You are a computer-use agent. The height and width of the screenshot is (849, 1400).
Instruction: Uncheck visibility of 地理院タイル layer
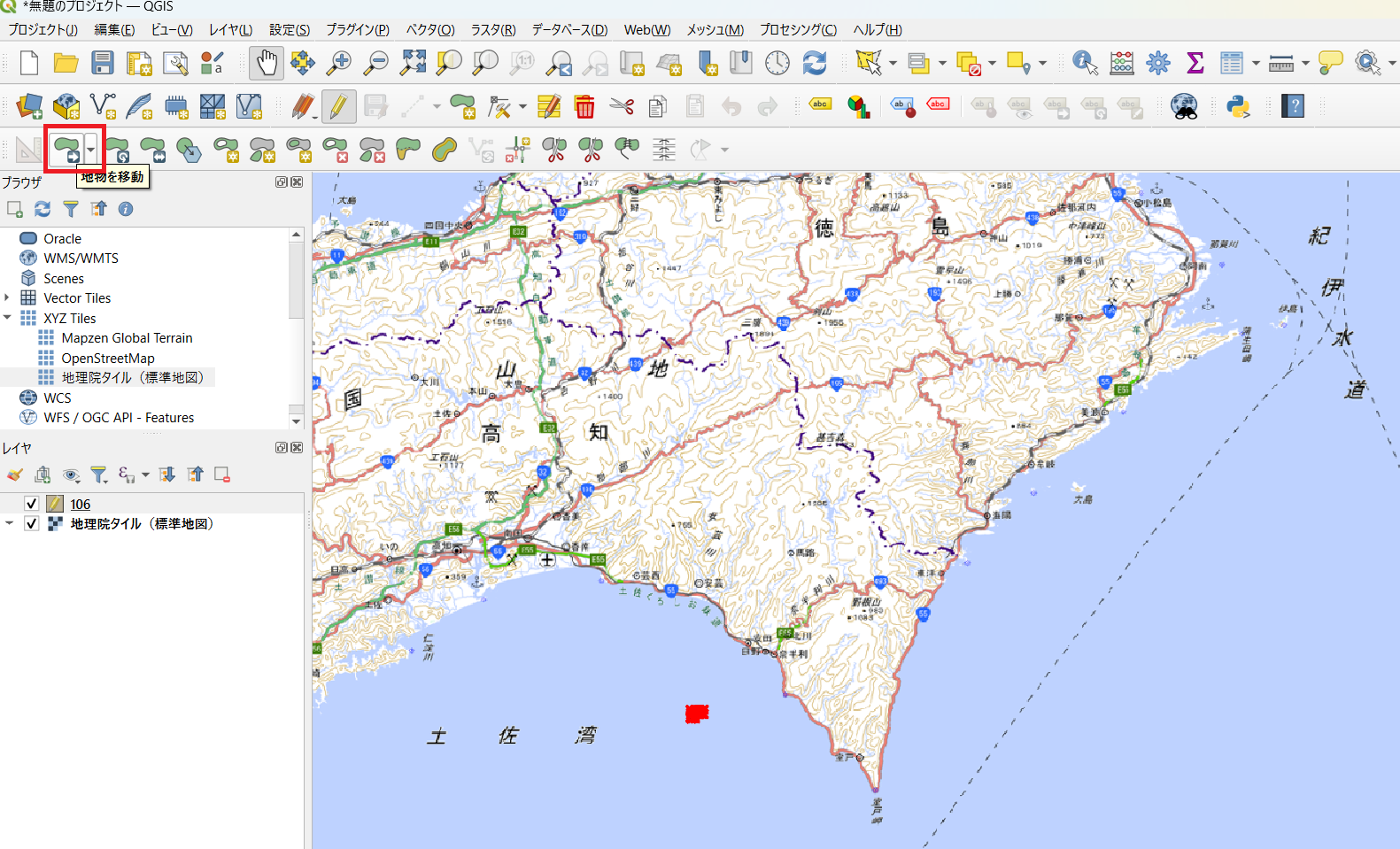(x=31, y=523)
